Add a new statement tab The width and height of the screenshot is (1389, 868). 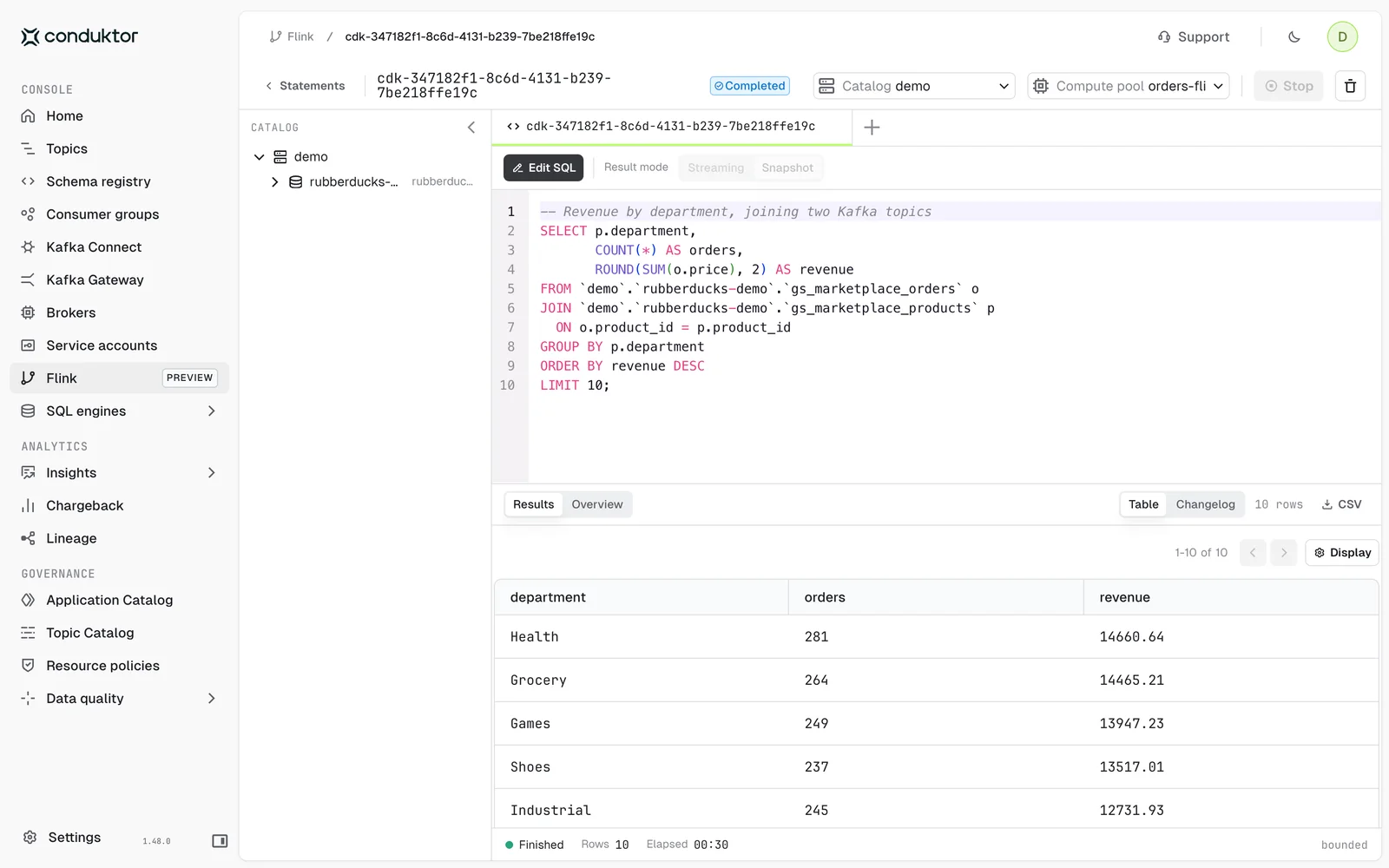click(x=872, y=128)
